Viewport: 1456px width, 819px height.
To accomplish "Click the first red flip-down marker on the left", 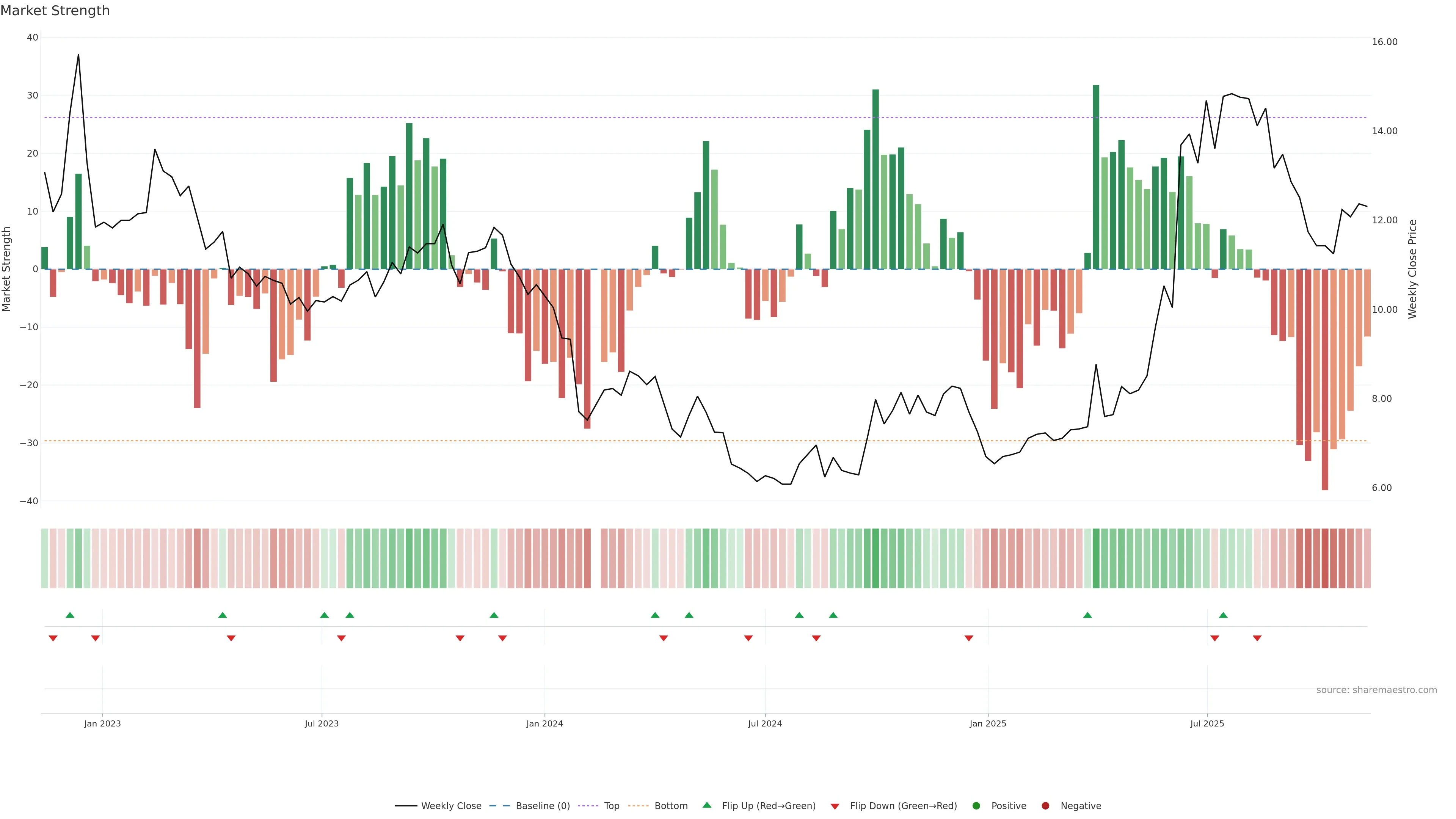I will pos(53,638).
